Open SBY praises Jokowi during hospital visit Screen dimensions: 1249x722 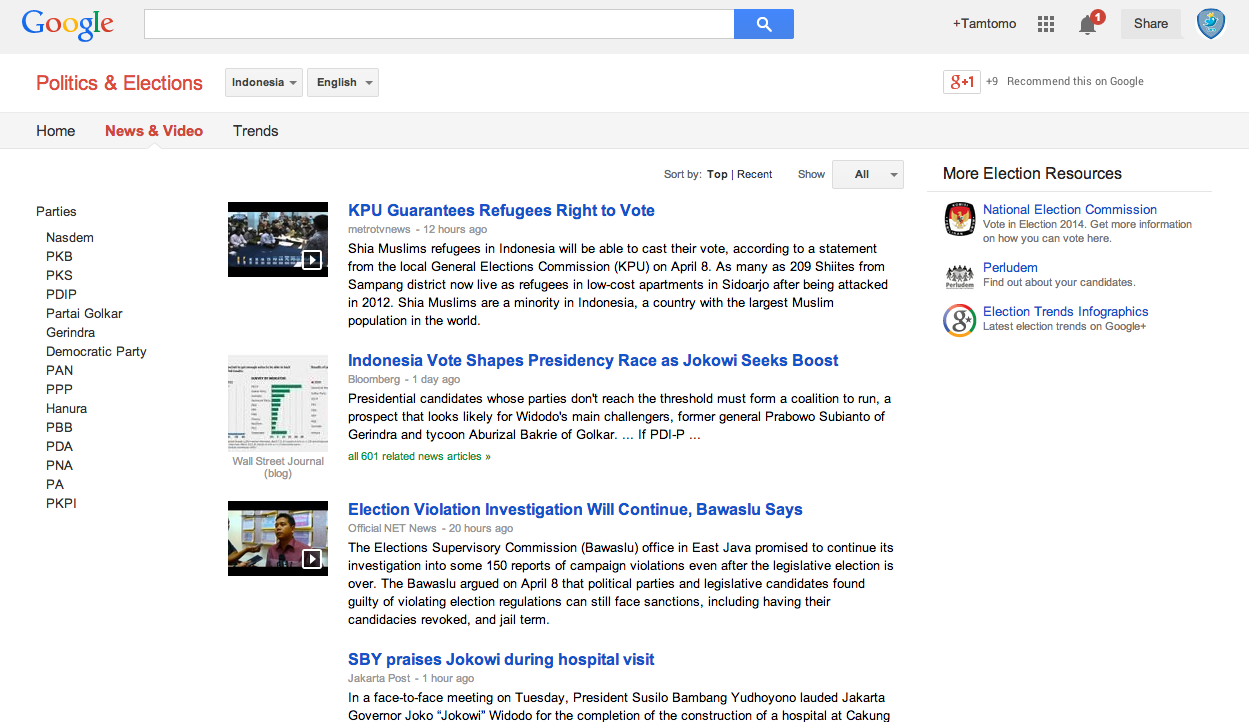[x=501, y=660]
